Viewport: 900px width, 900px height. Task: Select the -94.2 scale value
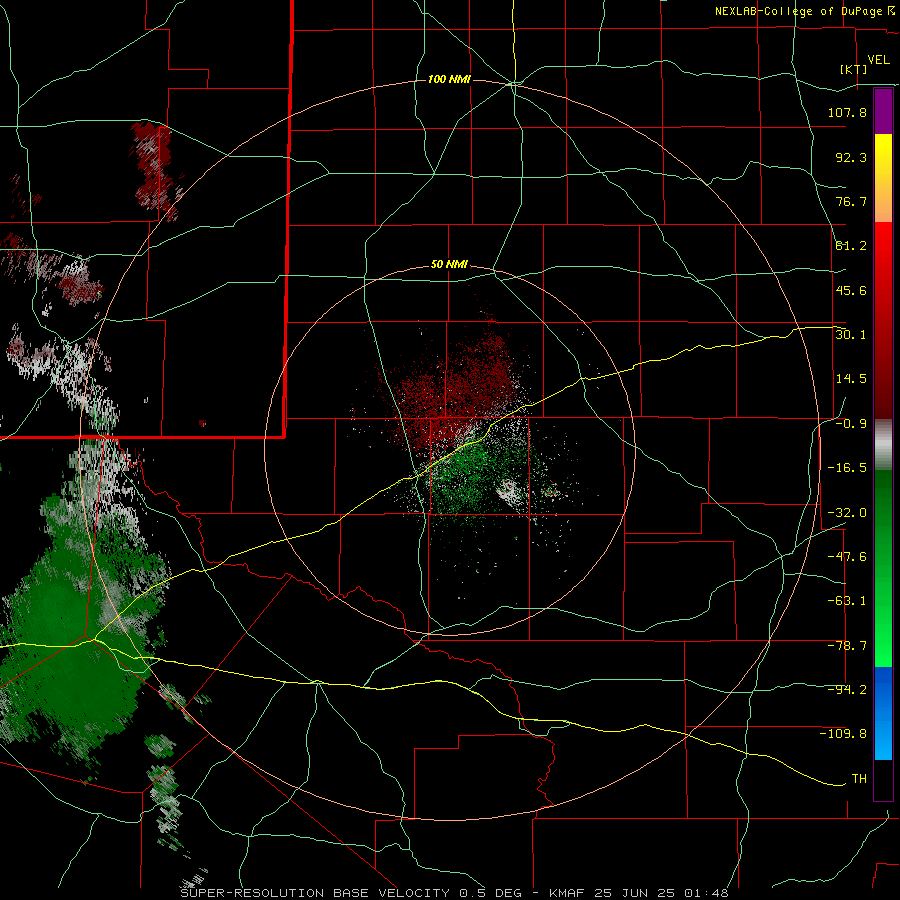point(847,689)
